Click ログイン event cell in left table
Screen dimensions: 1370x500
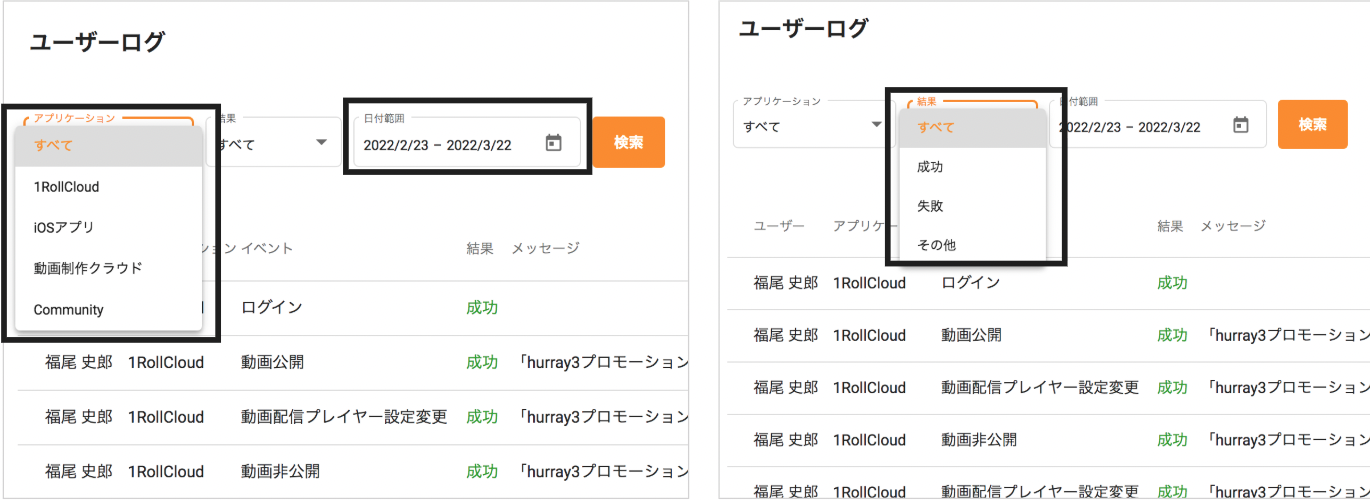coord(271,308)
